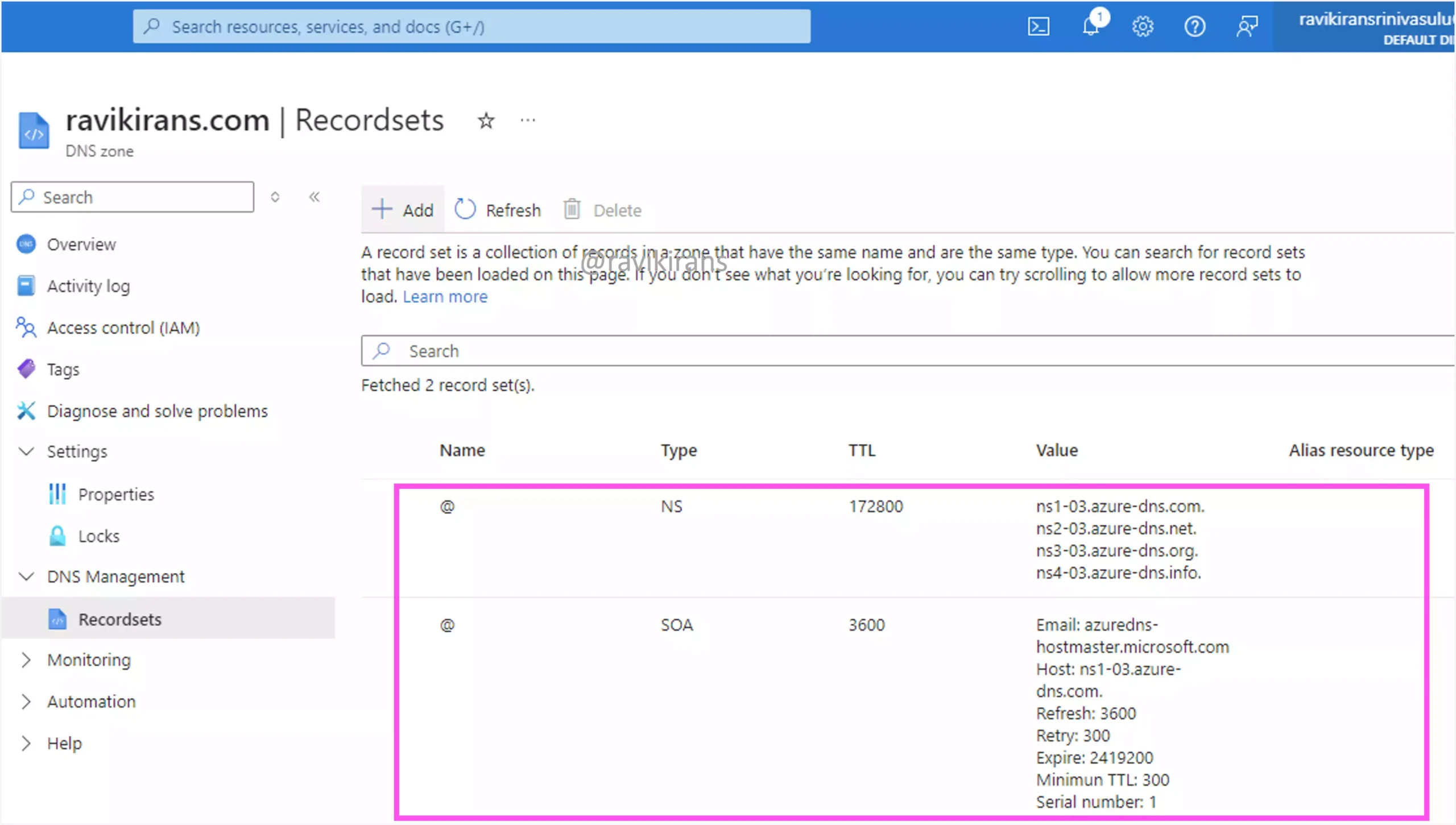1456x825 pixels.
Task: Open Diagnose and solve problems
Action: coord(158,411)
